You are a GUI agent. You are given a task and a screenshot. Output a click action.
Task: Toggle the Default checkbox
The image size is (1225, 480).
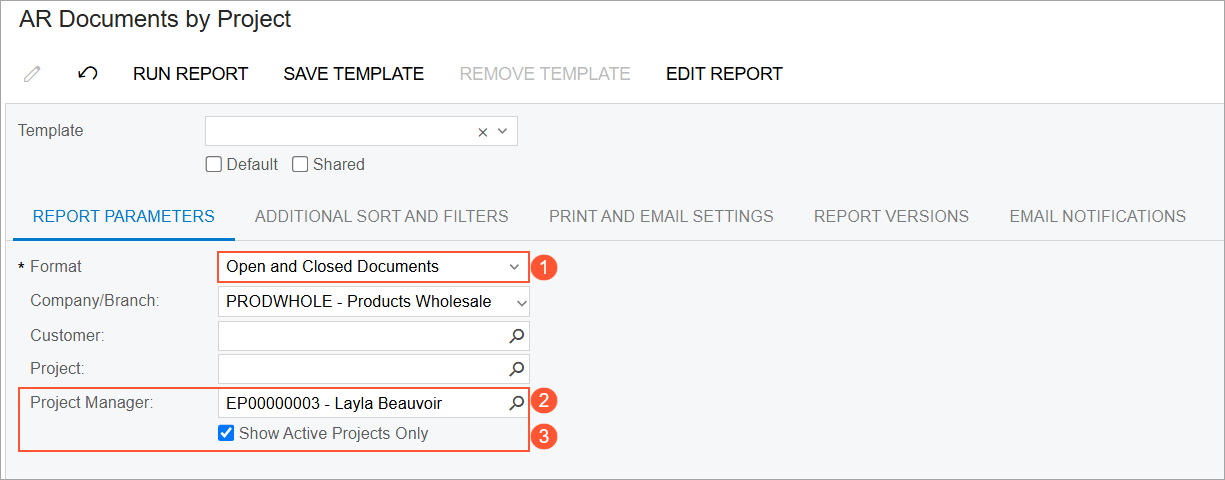coord(213,164)
